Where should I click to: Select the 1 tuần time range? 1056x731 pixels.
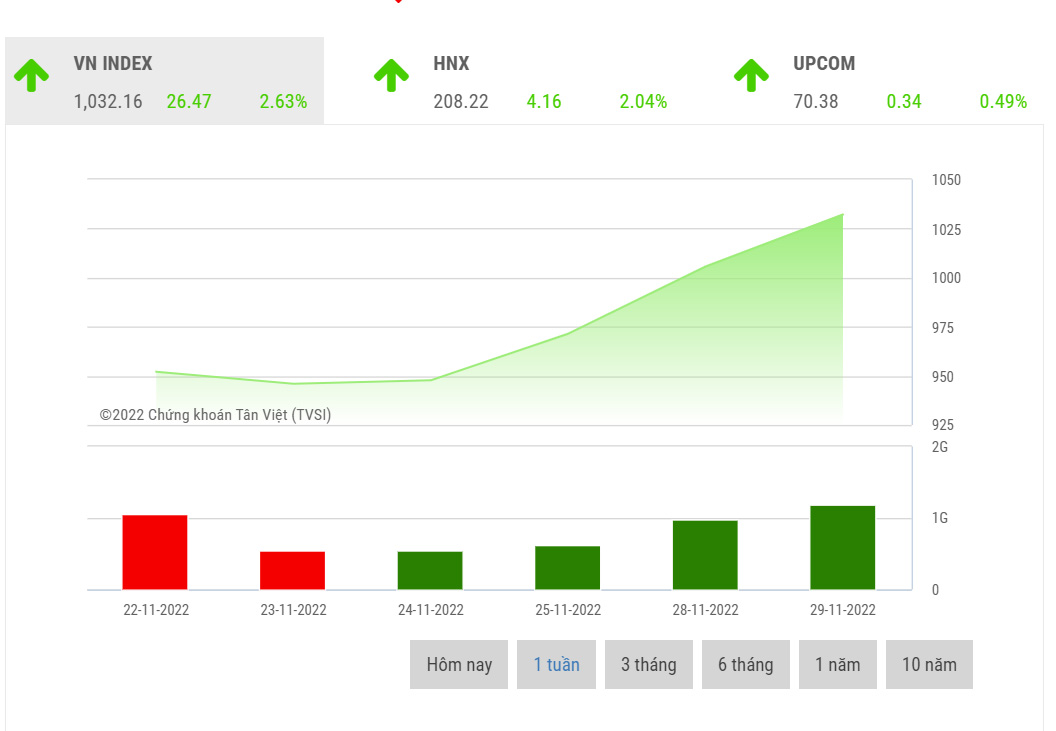click(556, 665)
